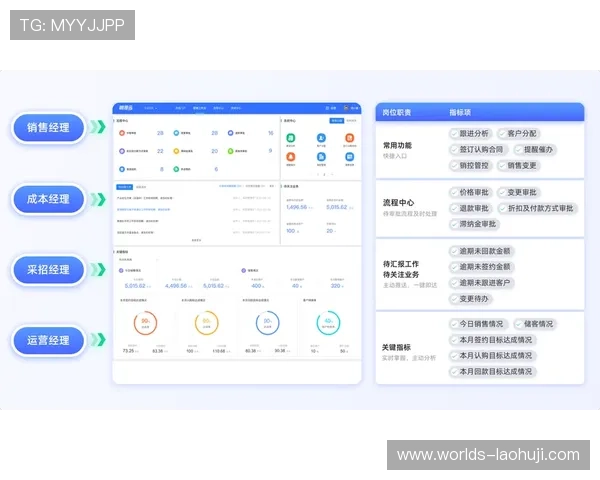600x480 pixels.
Task: Click the 今日销售情况 tag
Action: click(478, 324)
